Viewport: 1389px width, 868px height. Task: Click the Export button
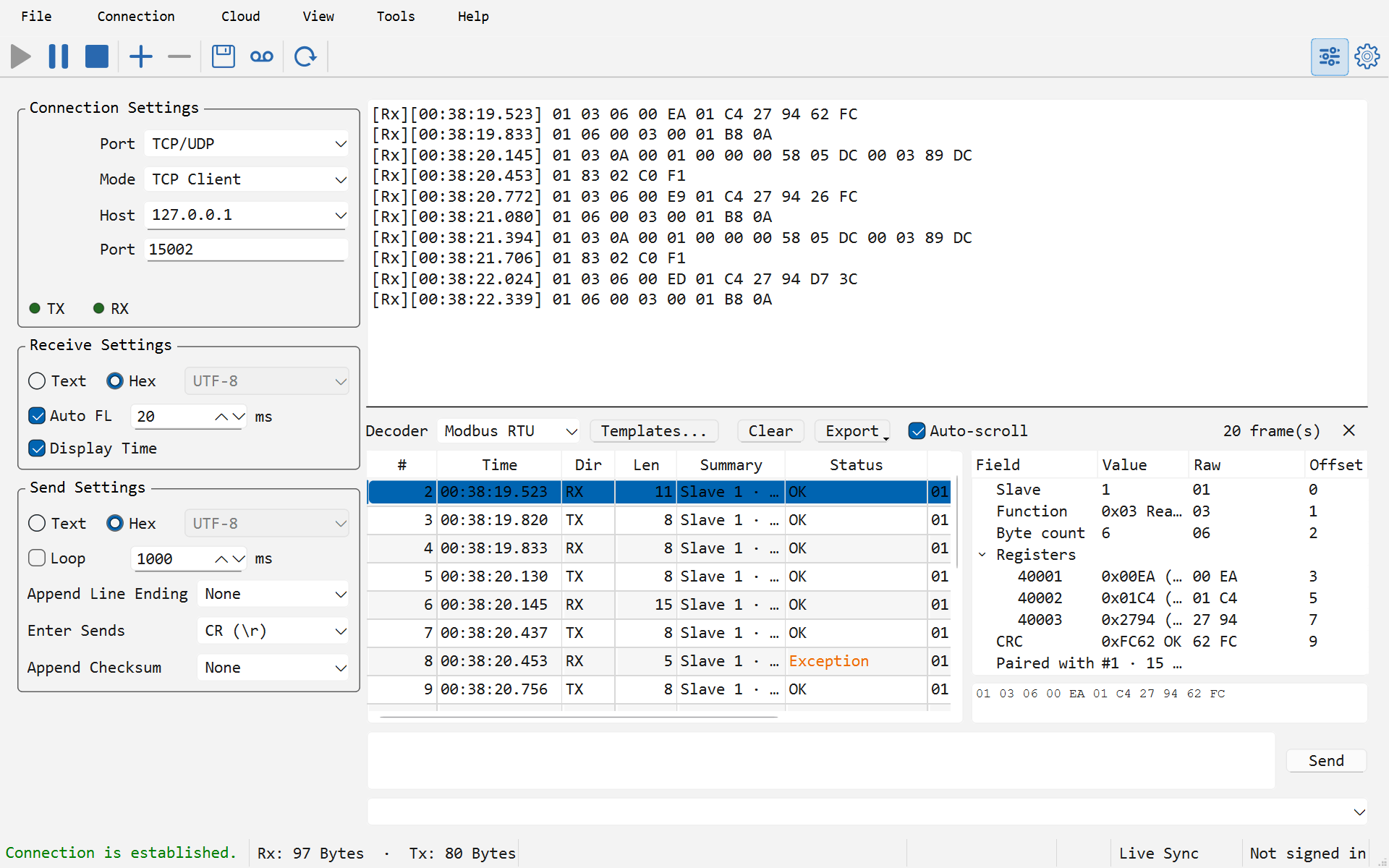click(852, 431)
